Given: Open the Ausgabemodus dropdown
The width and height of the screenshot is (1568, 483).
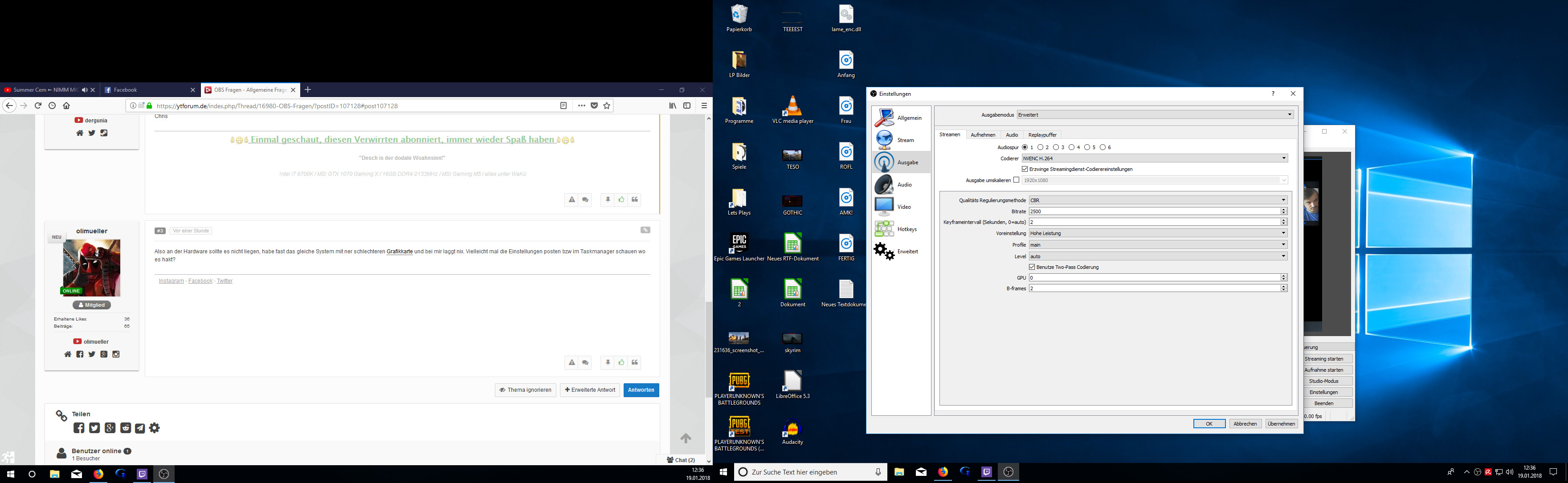Looking at the screenshot, I should [x=1155, y=114].
